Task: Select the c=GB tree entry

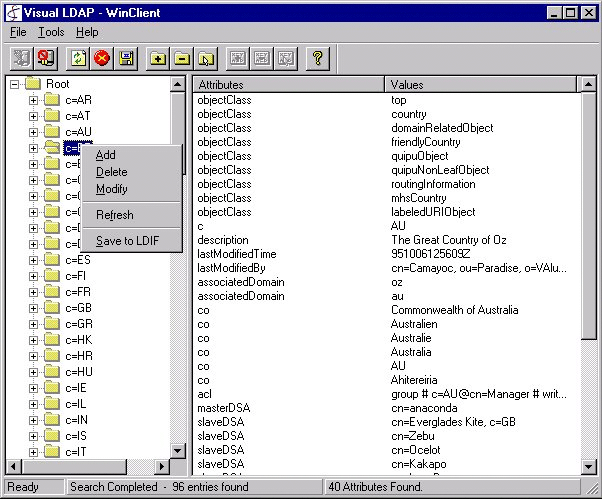Action: 78,308
